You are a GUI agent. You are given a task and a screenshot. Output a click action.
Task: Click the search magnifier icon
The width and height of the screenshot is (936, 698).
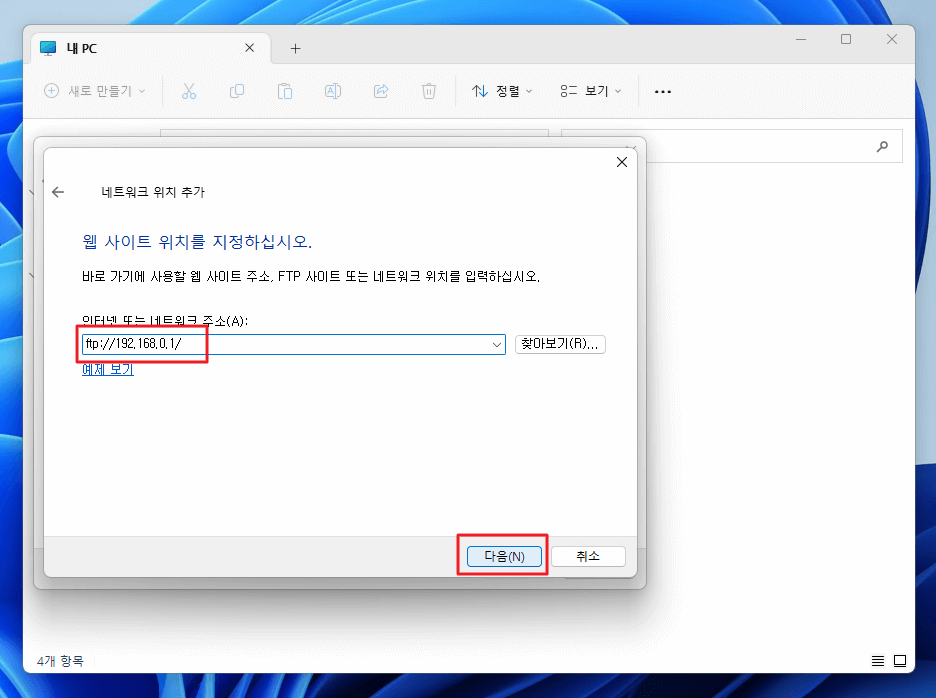point(883,145)
